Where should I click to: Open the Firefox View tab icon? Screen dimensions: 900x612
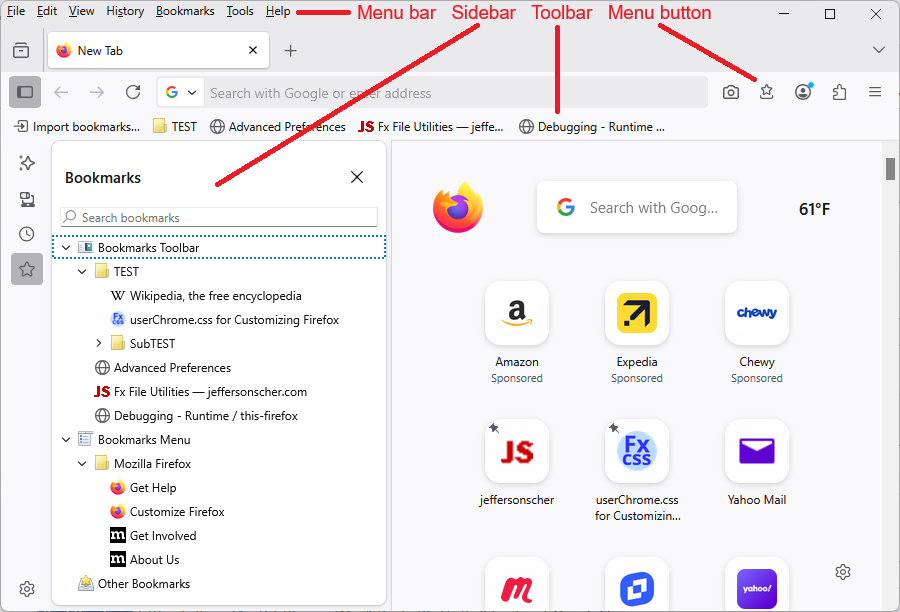tap(21, 51)
